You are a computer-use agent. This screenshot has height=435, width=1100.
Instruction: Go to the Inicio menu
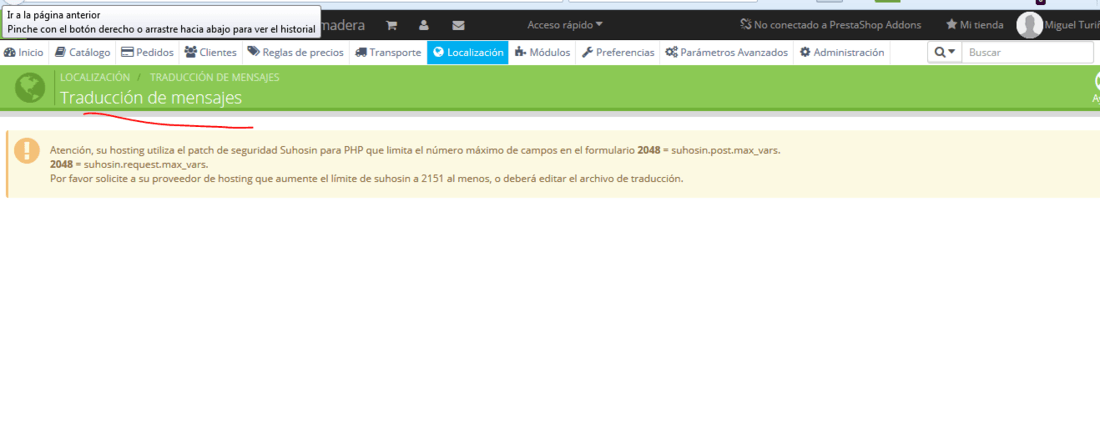(x=24, y=52)
